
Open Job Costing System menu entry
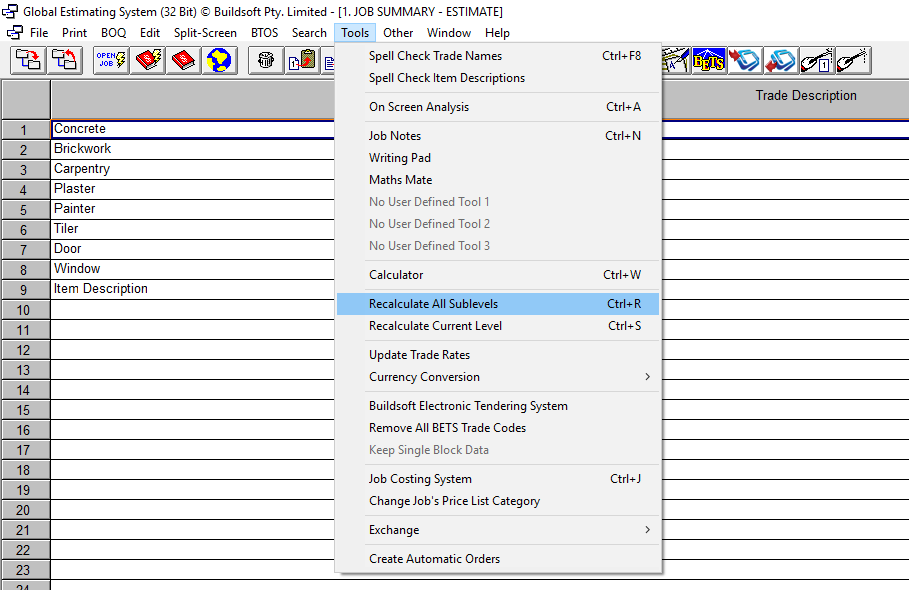tap(420, 479)
